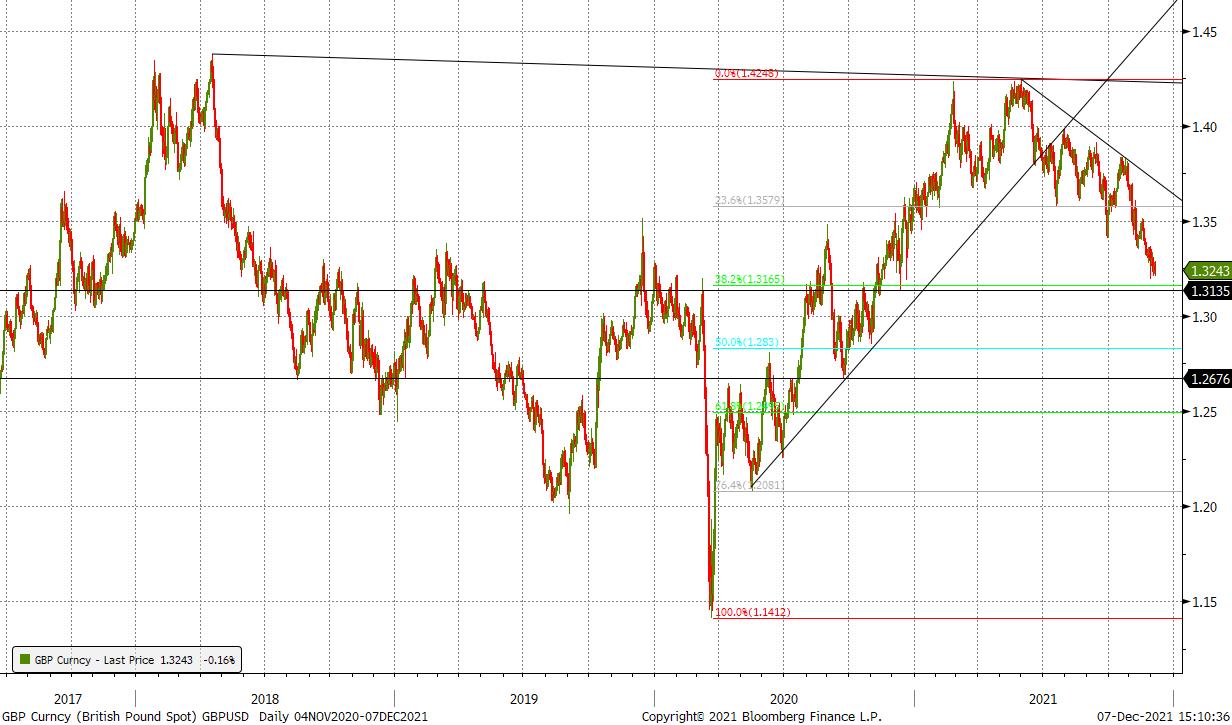Click the green GBP Curncy legend color square
Viewport: 1232px width, 725px height.
pos(24,660)
